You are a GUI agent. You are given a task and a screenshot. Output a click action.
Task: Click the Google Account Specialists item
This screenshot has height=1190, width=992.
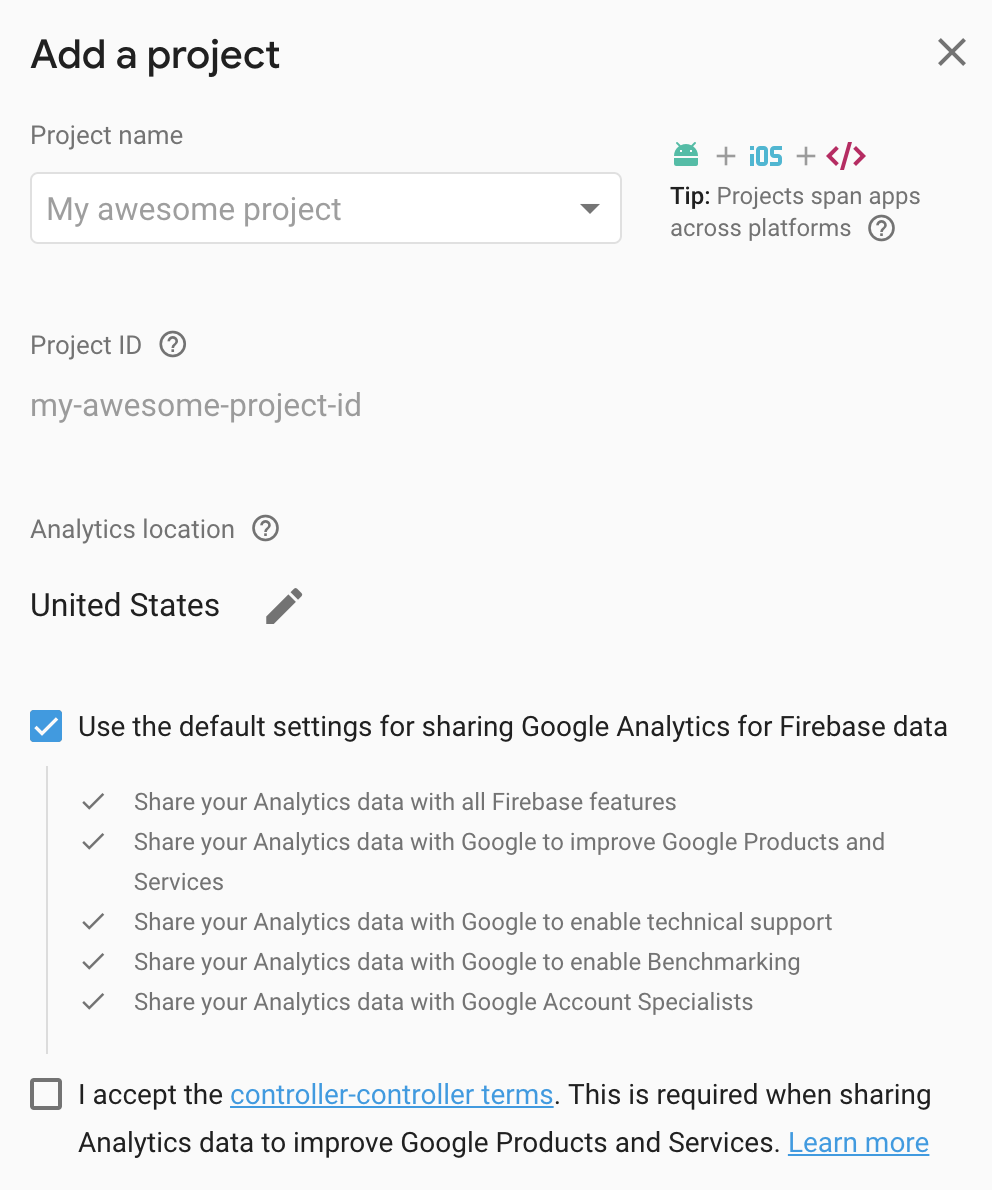tap(443, 1002)
